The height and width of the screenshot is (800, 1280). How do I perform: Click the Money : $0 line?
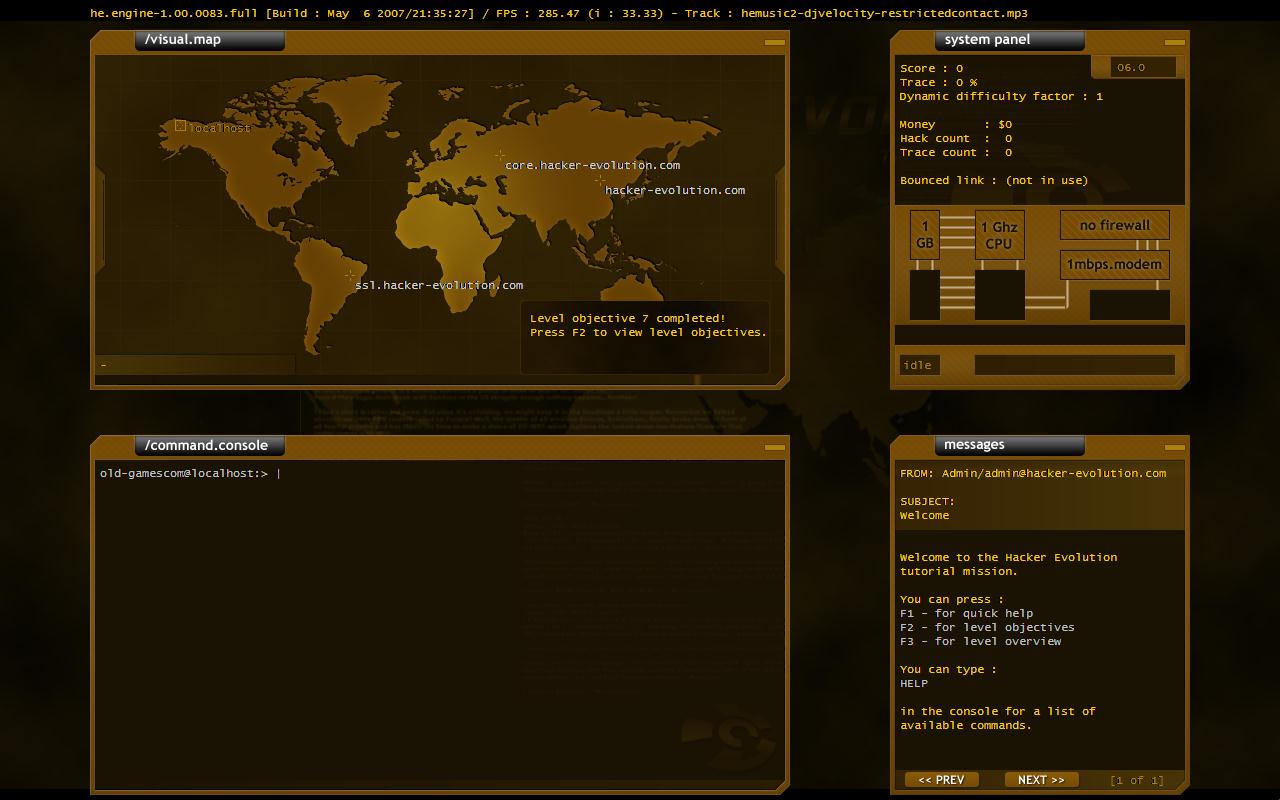[x=956, y=124]
